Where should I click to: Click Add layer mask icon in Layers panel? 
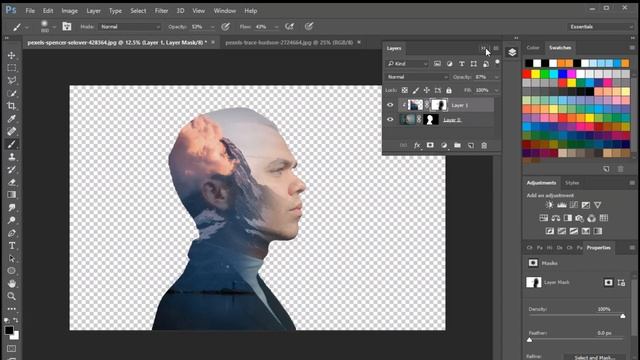tap(430, 145)
